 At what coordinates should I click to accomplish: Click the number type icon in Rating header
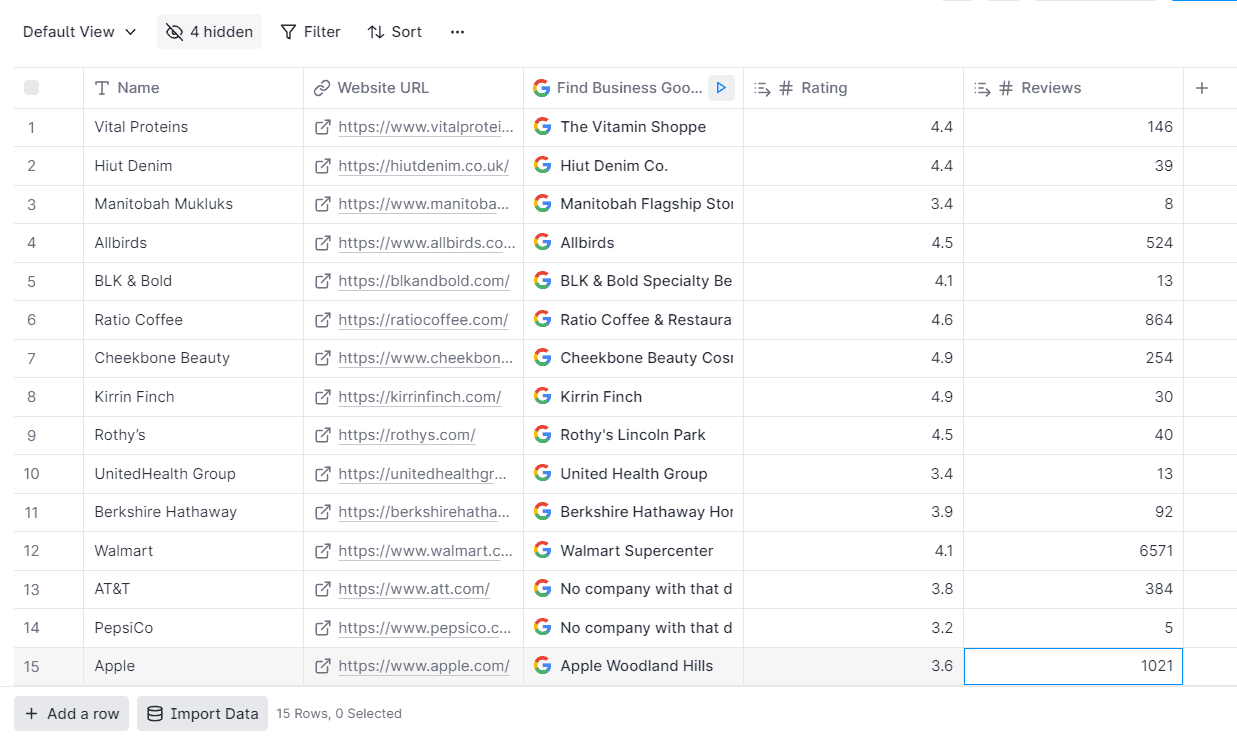point(786,88)
